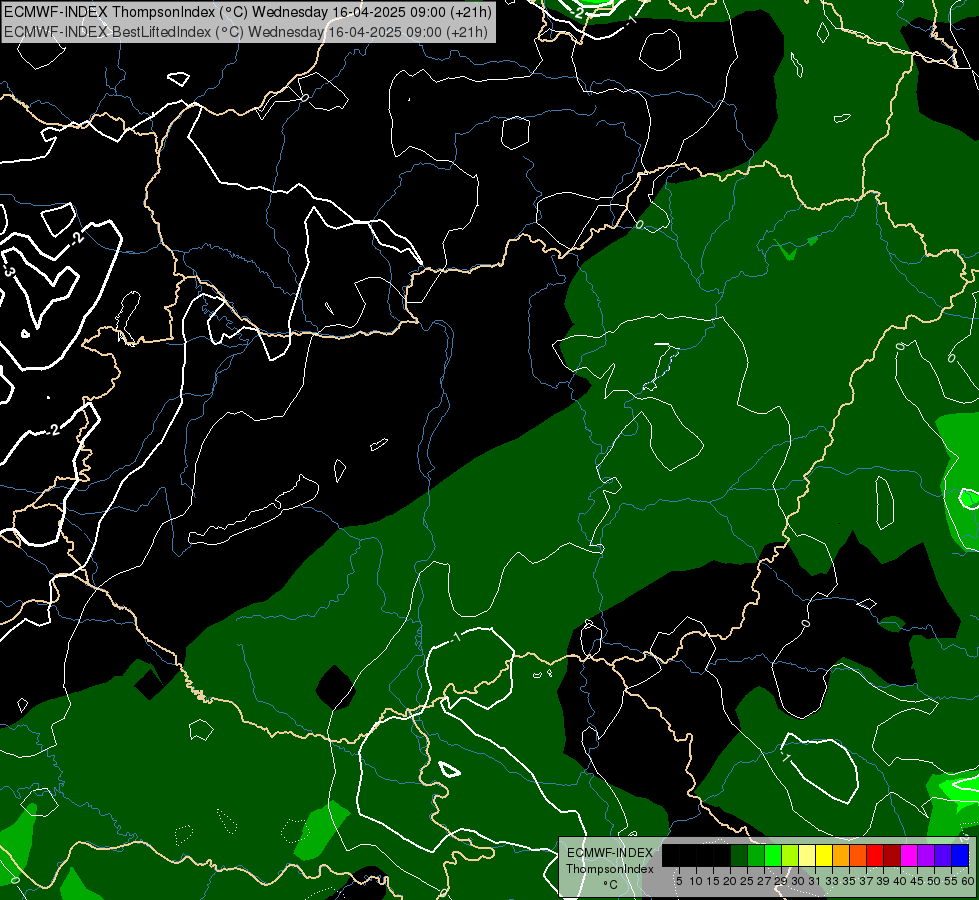Click legend tick value 29
979x900 pixels.
781,881
